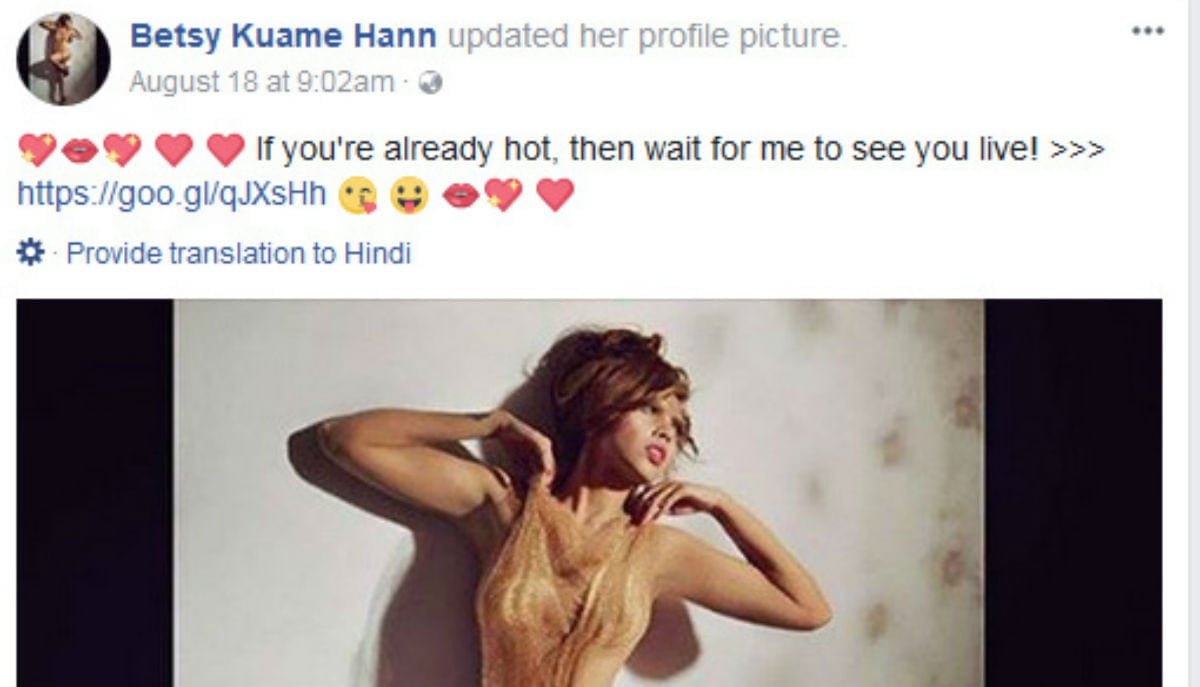The height and width of the screenshot is (687, 1200).
Task: Open the August 18 at 9:02am timestamp
Action: 262,83
